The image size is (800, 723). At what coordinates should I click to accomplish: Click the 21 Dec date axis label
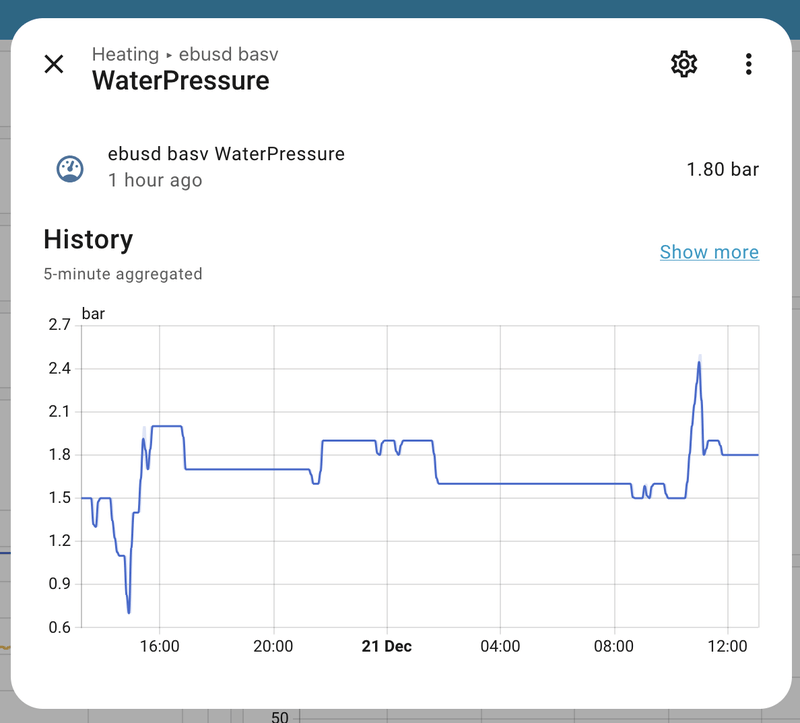pyautogui.click(x=386, y=646)
